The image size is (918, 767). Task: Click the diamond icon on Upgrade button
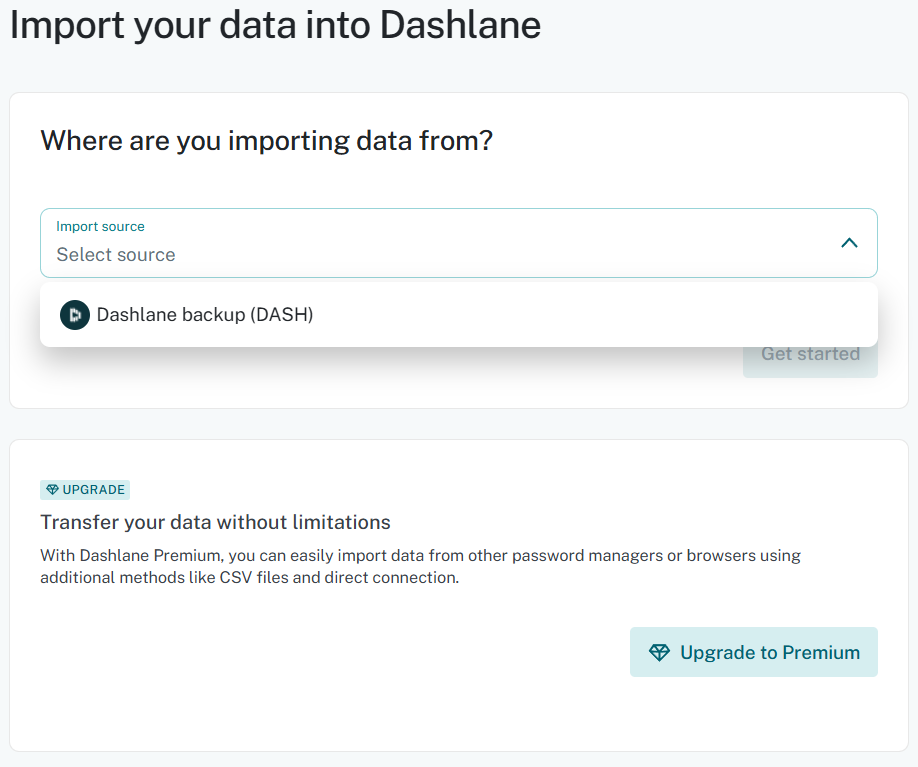tap(659, 652)
